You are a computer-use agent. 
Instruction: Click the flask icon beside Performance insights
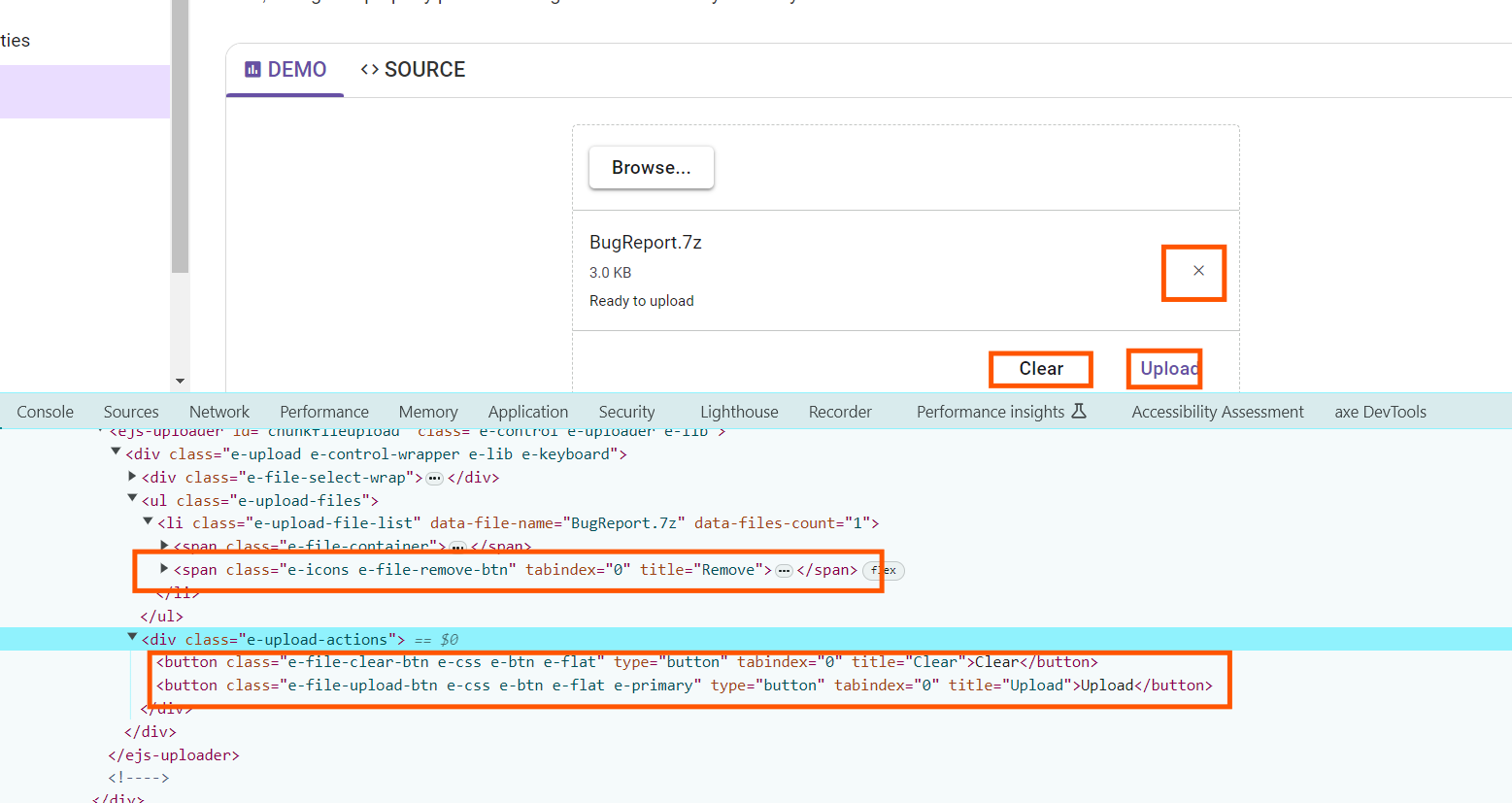1079,412
